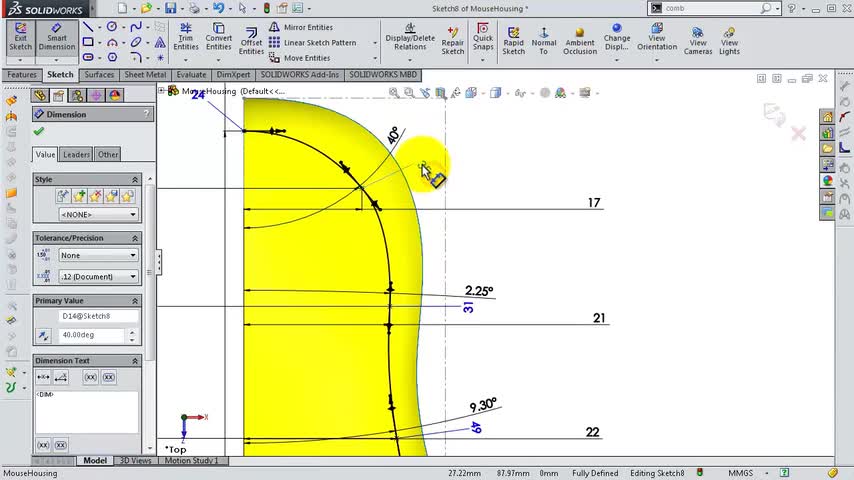Open View Orientation

coord(657,37)
